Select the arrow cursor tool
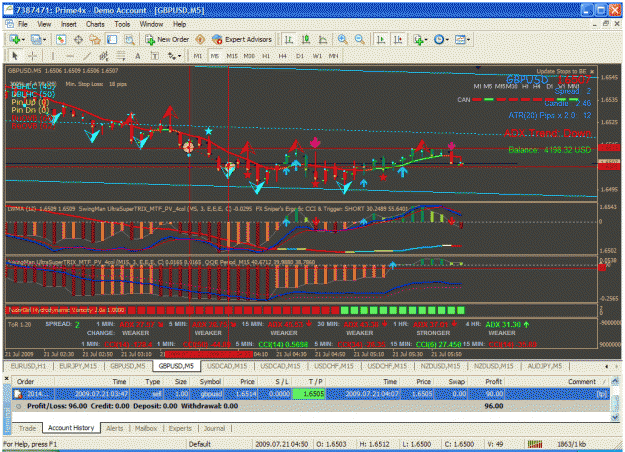Image resolution: width=625 pixels, height=452 pixels. (x=15, y=56)
